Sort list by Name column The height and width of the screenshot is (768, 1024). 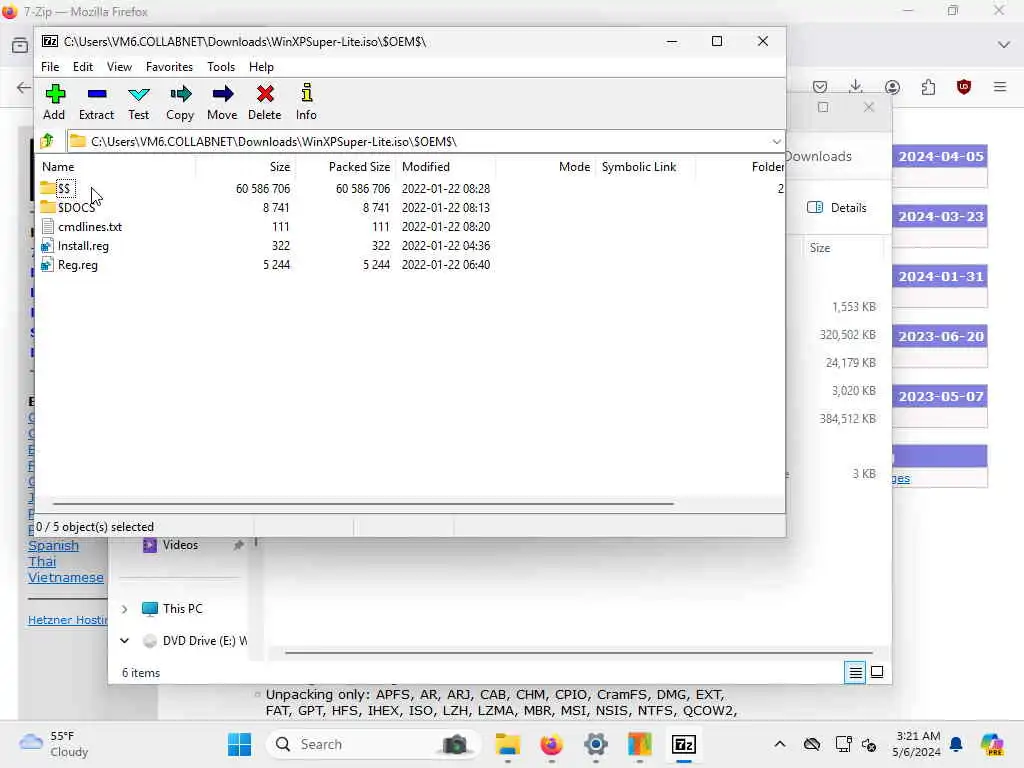(116, 167)
